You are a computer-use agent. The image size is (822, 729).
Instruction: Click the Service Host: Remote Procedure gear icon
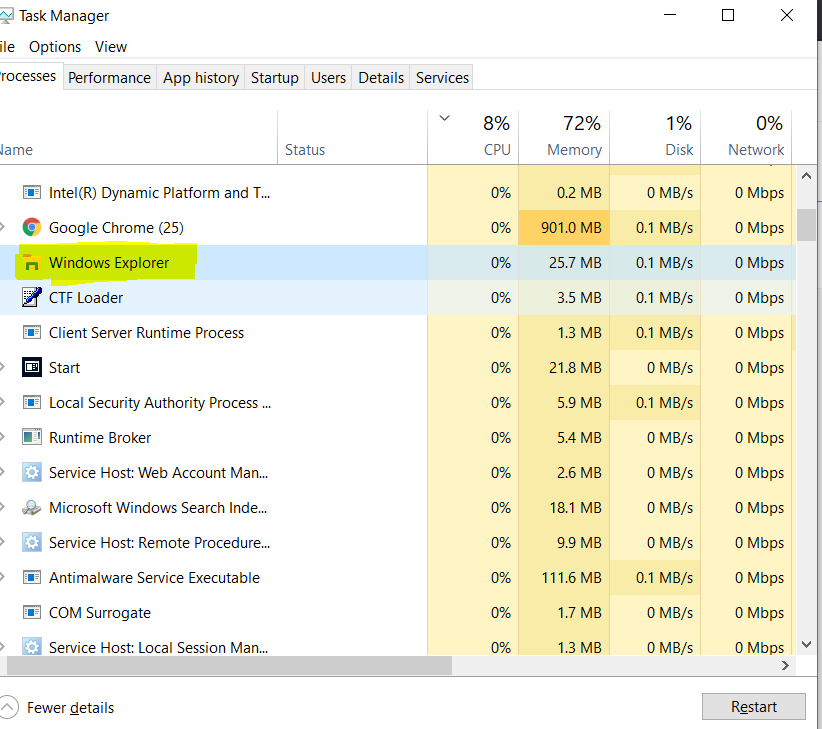pyautogui.click(x=31, y=542)
